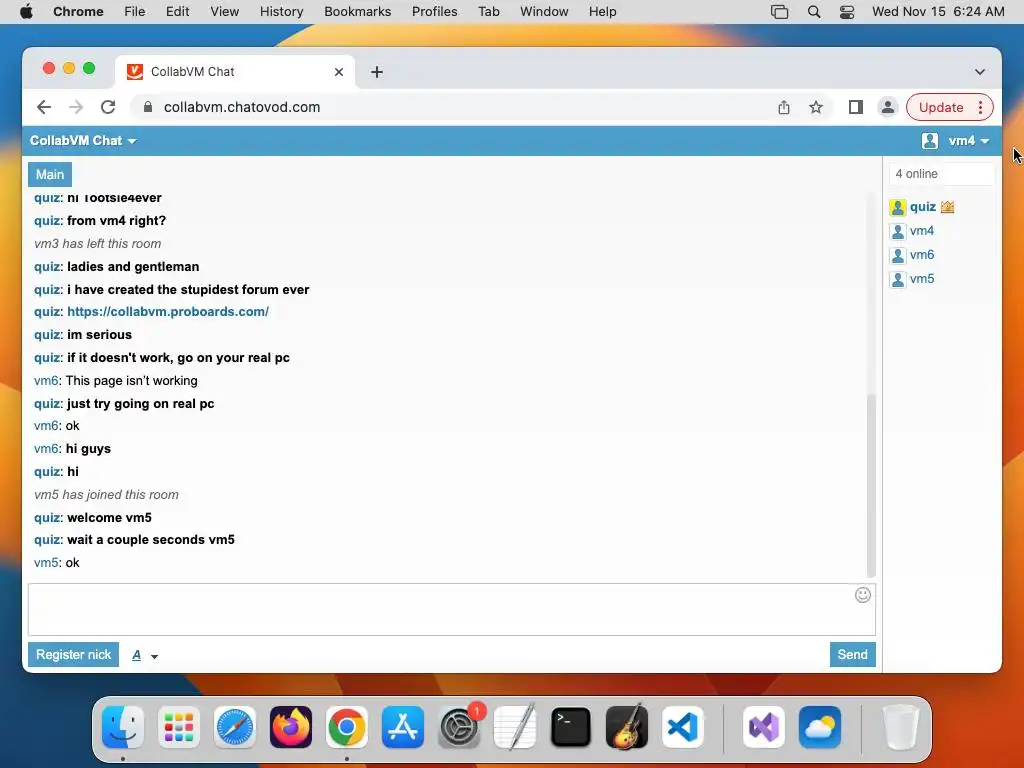Click the lock icon in address bar
The image size is (1024, 768).
148,107
